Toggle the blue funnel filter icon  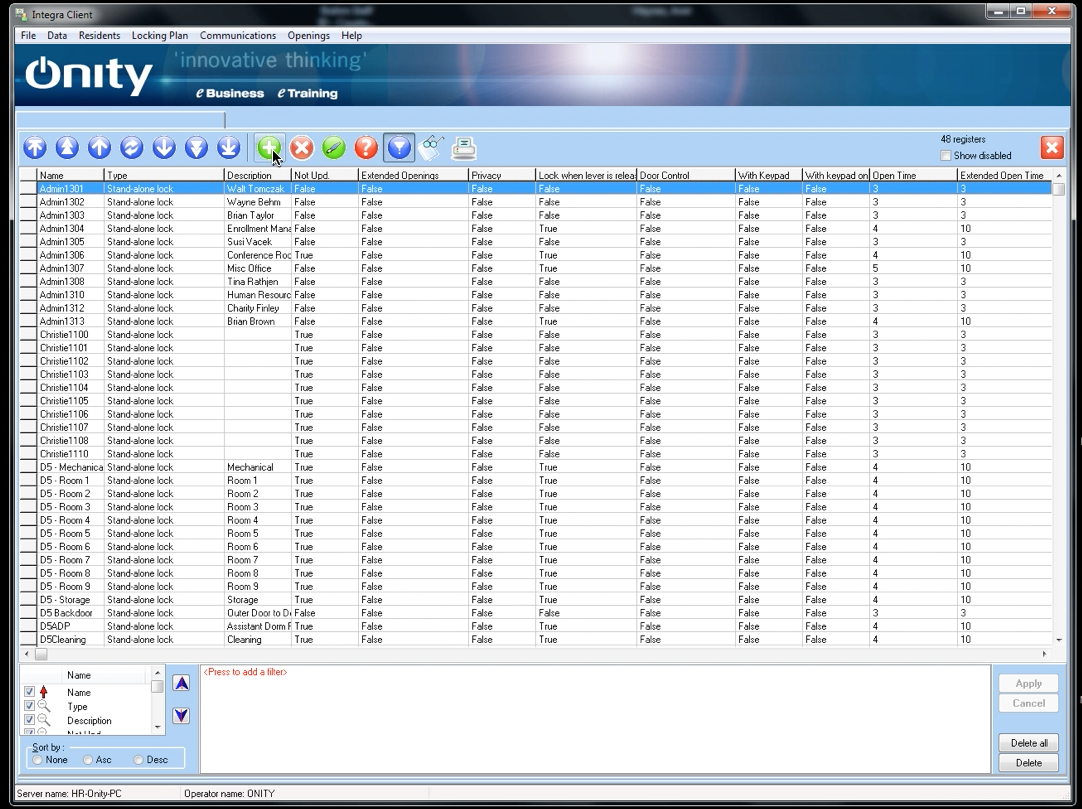coord(399,148)
